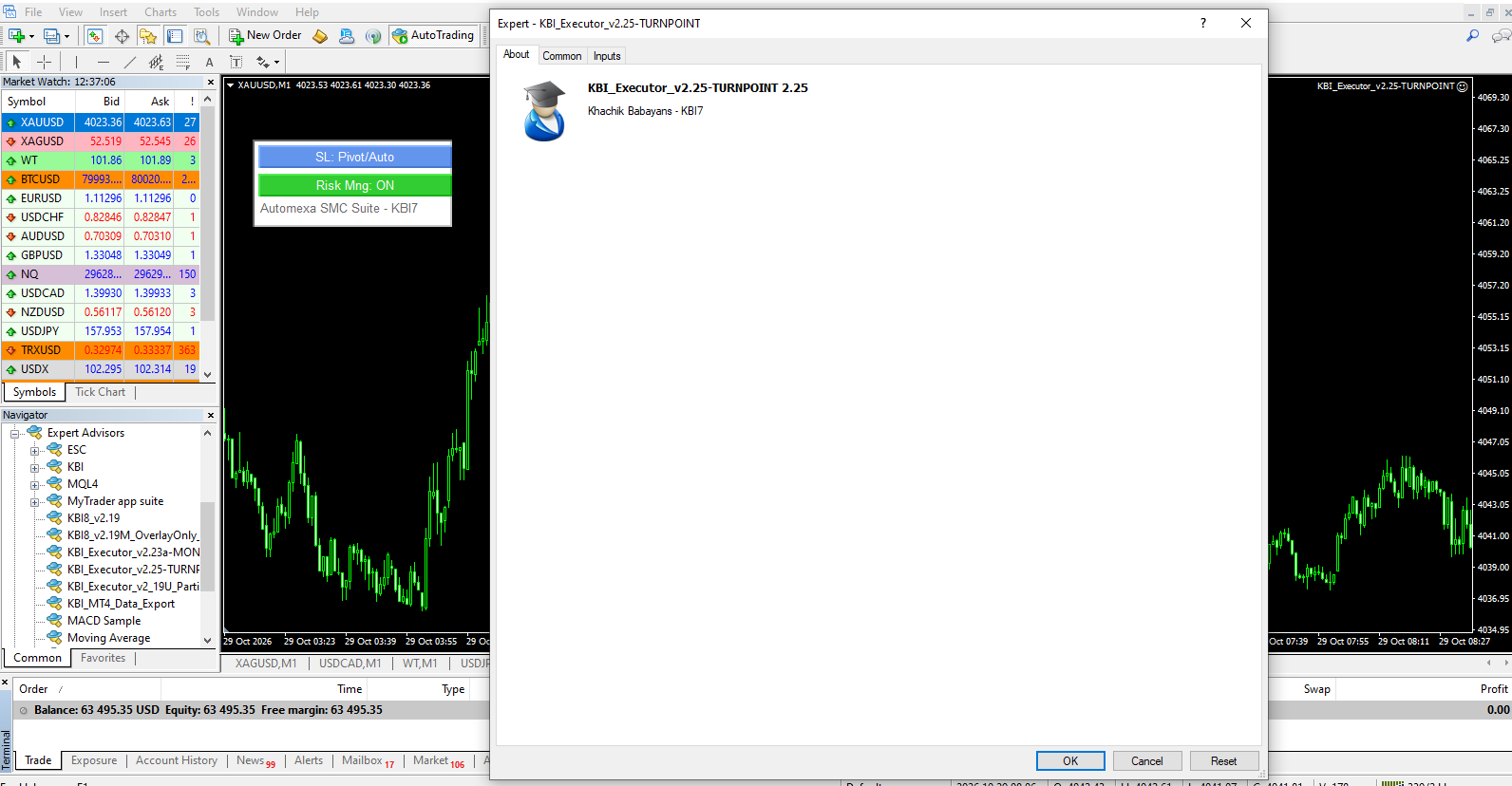Close the Navigator panel
Image resolution: width=1512 pixels, height=786 pixels.
point(211,415)
